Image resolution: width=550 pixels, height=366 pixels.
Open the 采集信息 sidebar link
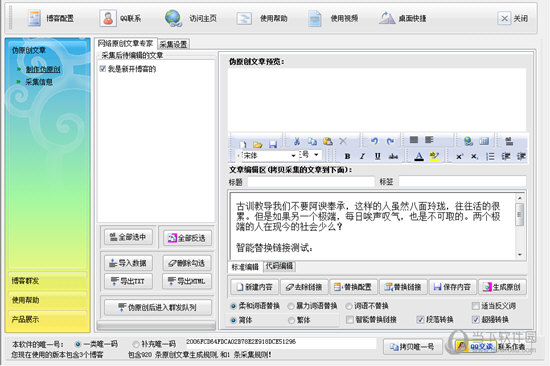[x=39, y=82]
